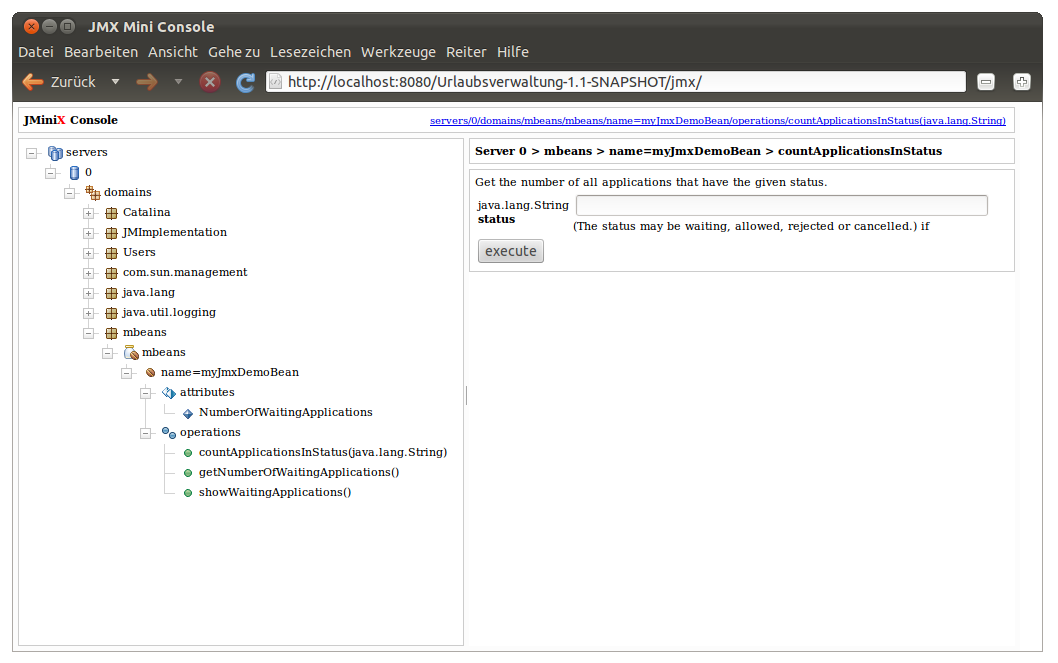Click the java.lang domain icon
The height and width of the screenshot is (663, 1058).
[111, 293]
